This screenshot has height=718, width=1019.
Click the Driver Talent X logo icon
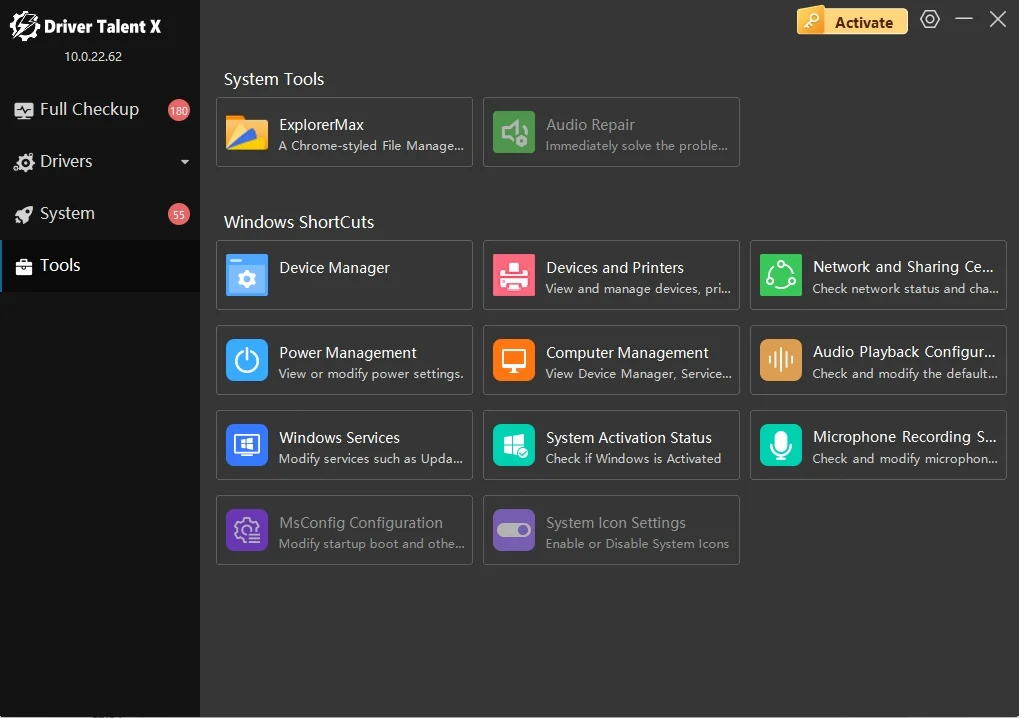click(x=24, y=26)
